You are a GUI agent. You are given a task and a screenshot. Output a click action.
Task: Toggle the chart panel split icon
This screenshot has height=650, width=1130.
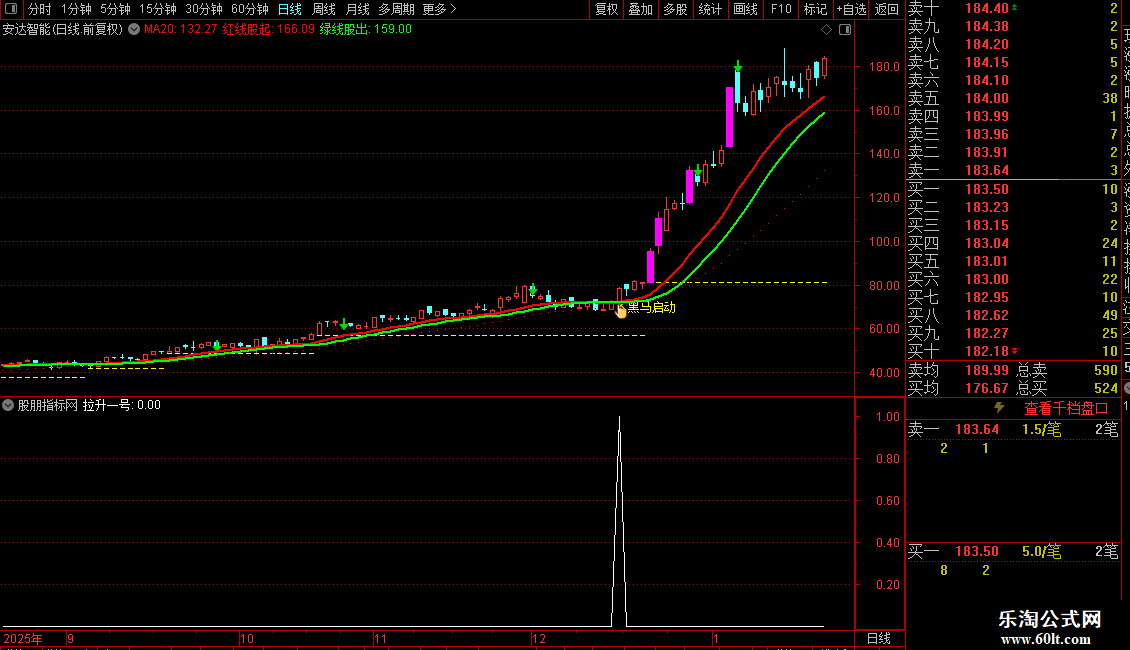click(845, 30)
